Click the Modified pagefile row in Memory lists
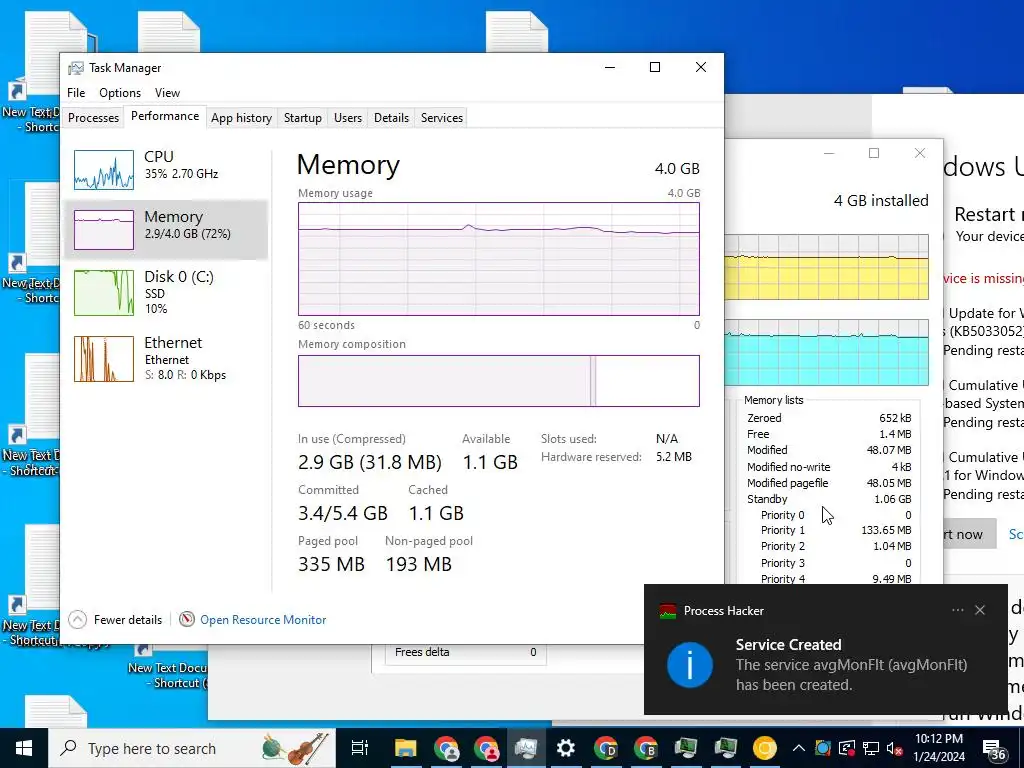 click(829, 483)
